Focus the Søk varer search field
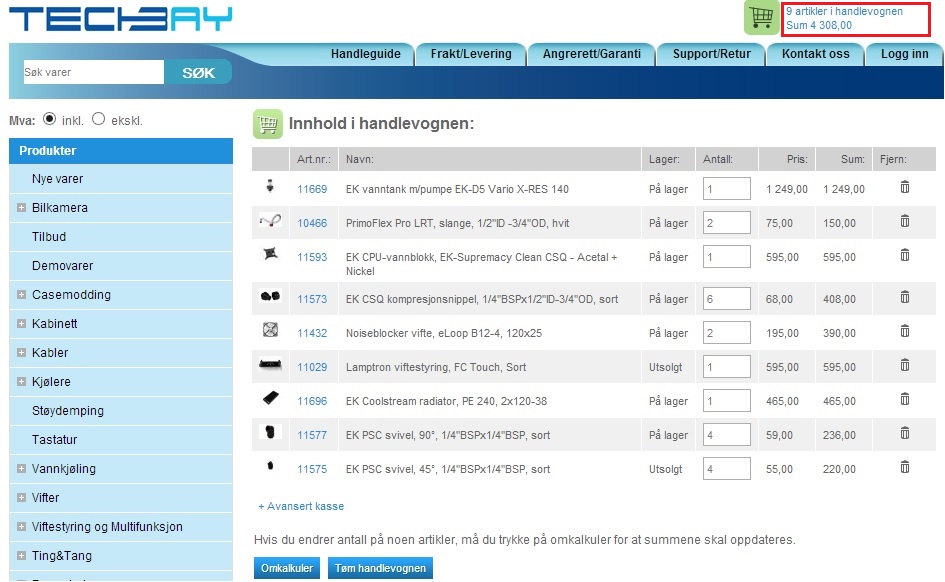 (x=93, y=72)
